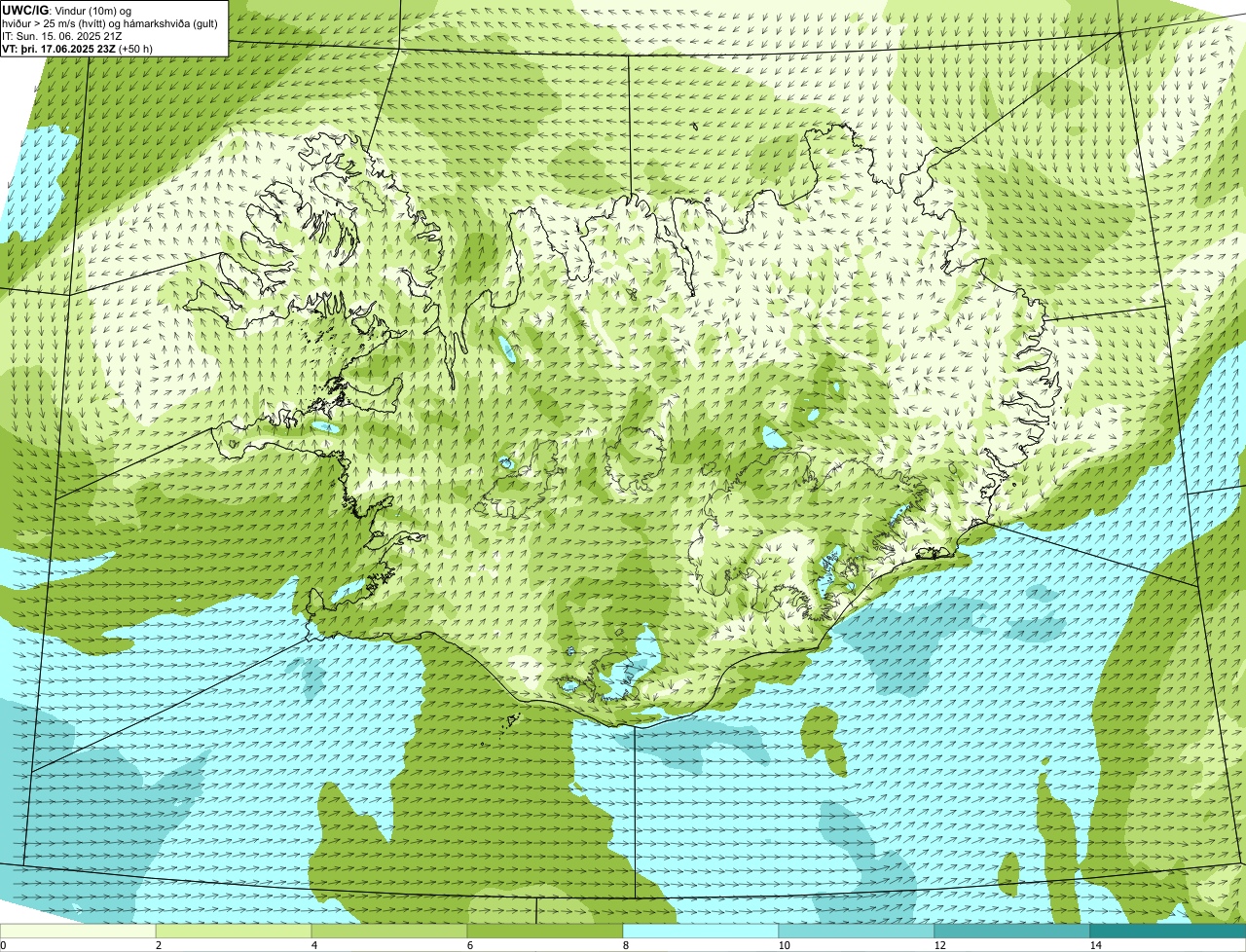Click the init time "IT: Sun. 15. 06. 2025 21Z"
The width and height of the screenshot is (1246, 952).
pyautogui.click(x=62, y=35)
